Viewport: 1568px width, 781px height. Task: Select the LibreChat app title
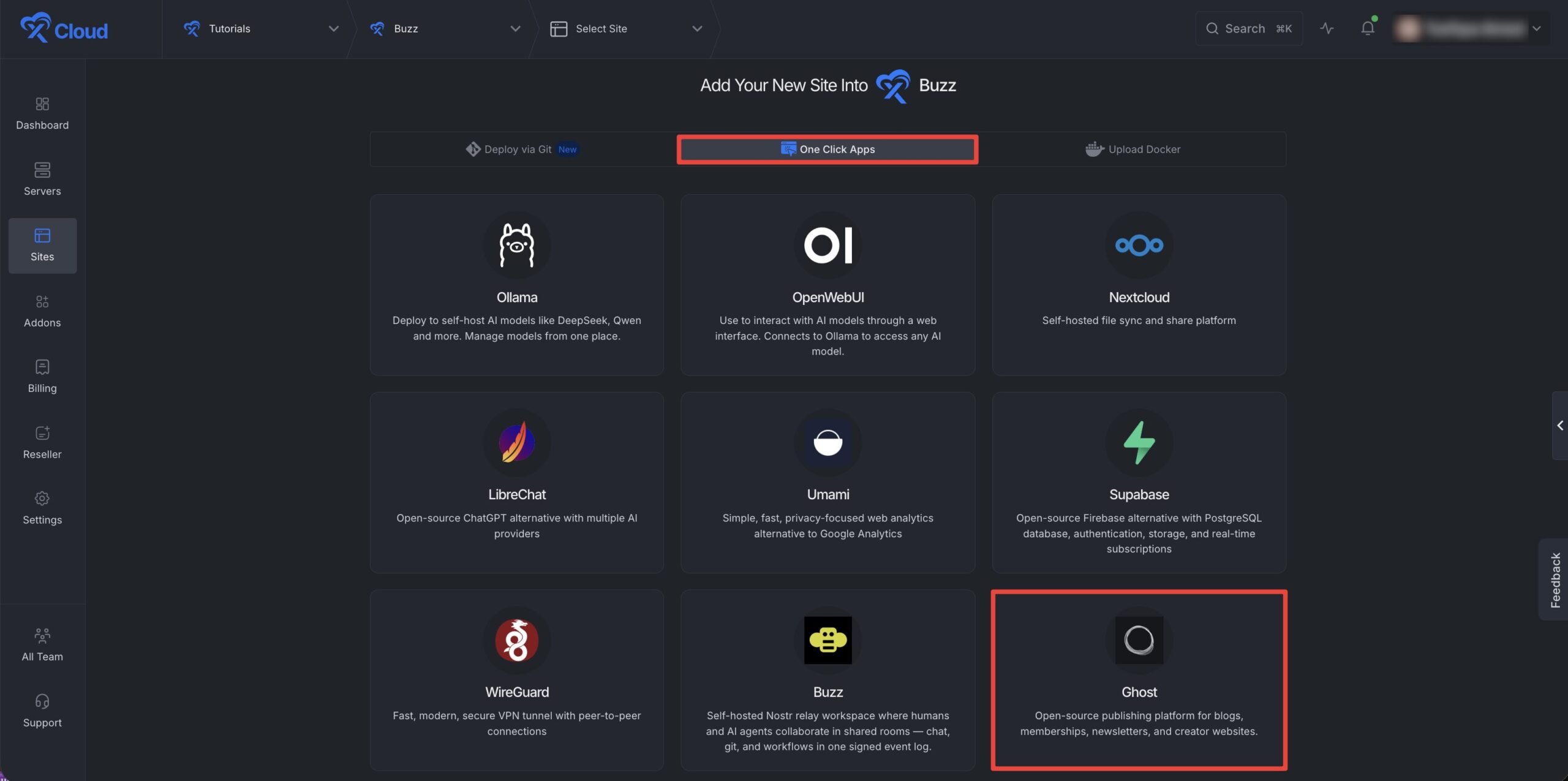click(x=517, y=495)
